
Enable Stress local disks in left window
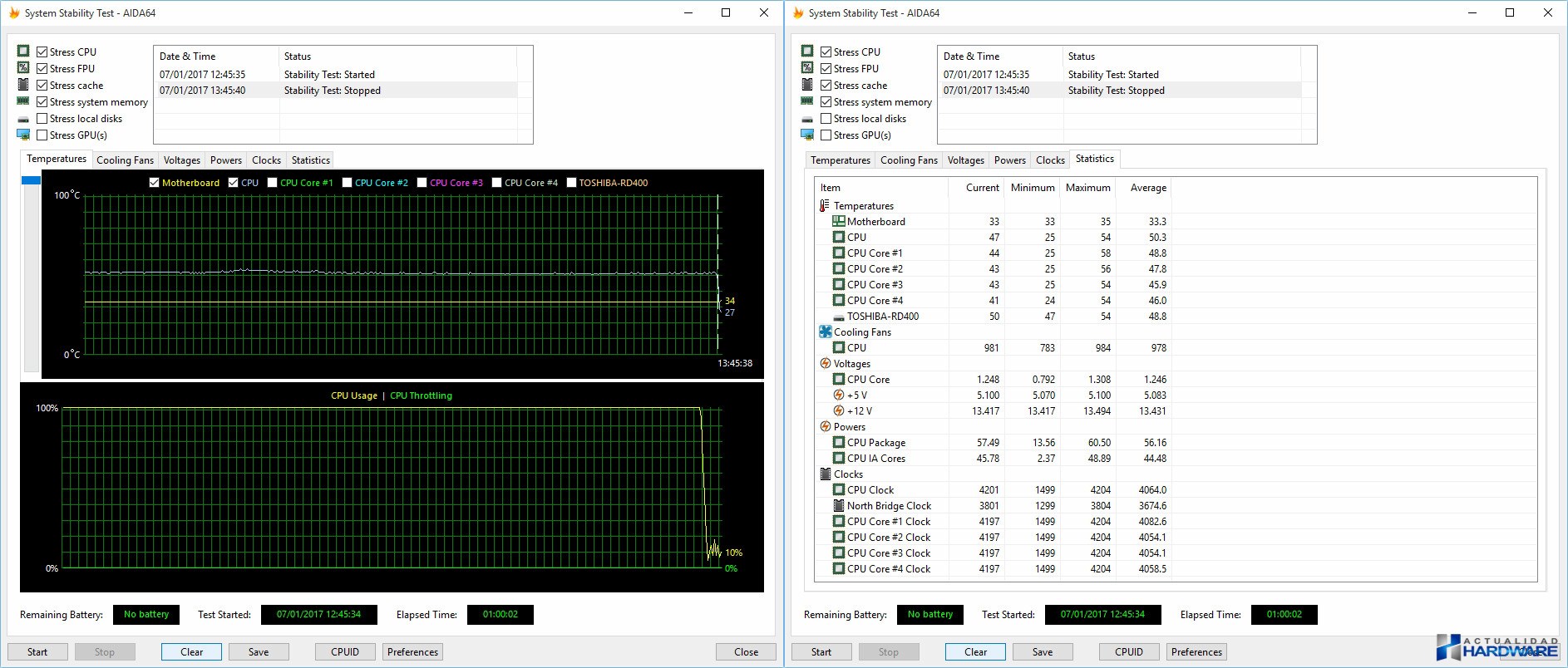click(42, 119)
